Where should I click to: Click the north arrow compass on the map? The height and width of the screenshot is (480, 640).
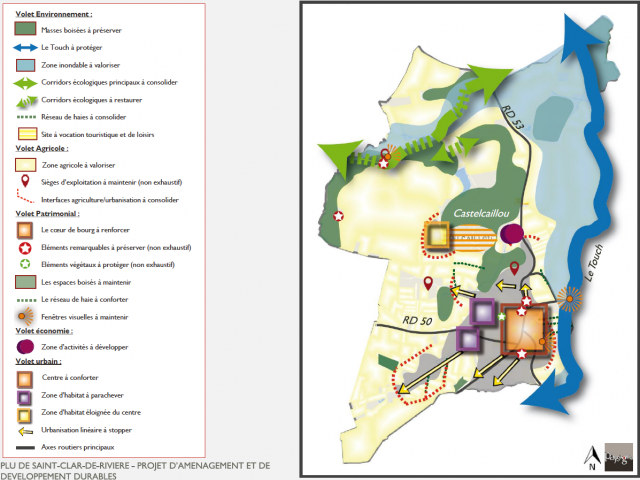593,456
